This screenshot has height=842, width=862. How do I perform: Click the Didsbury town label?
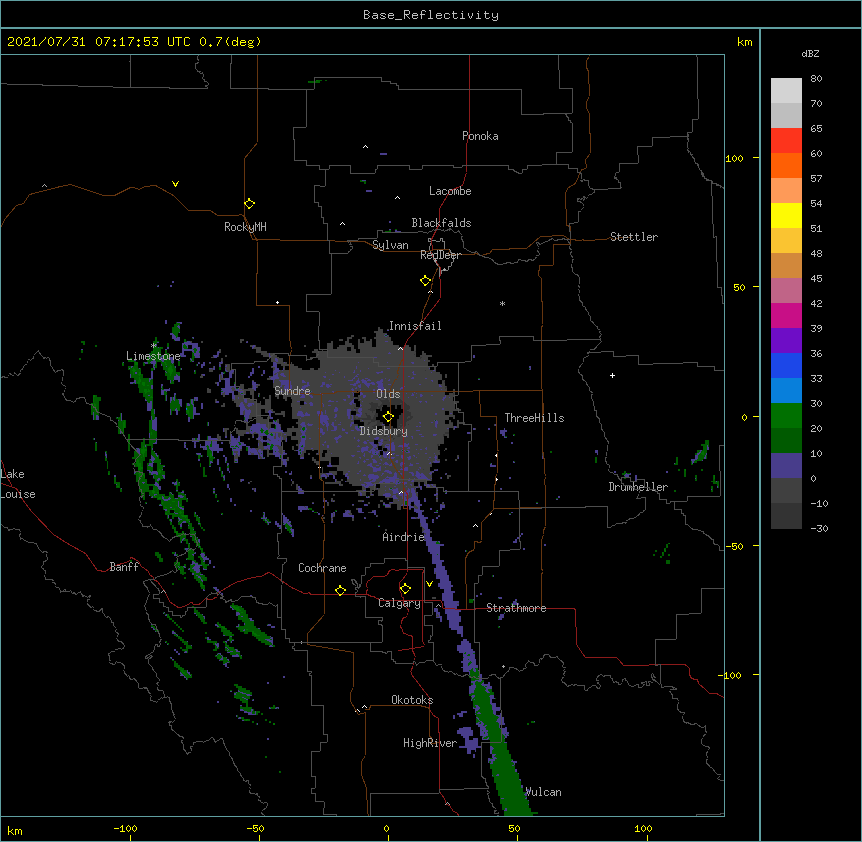click(x=383, y=431)
